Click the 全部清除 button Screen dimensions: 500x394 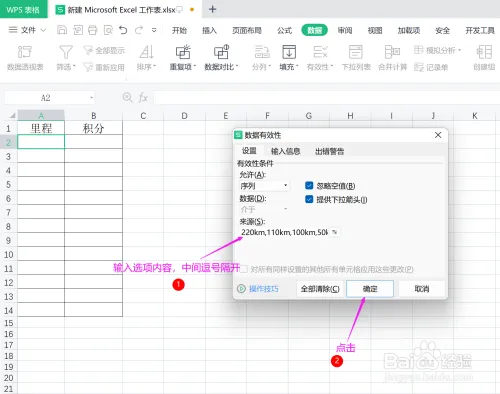click(320, 289)
